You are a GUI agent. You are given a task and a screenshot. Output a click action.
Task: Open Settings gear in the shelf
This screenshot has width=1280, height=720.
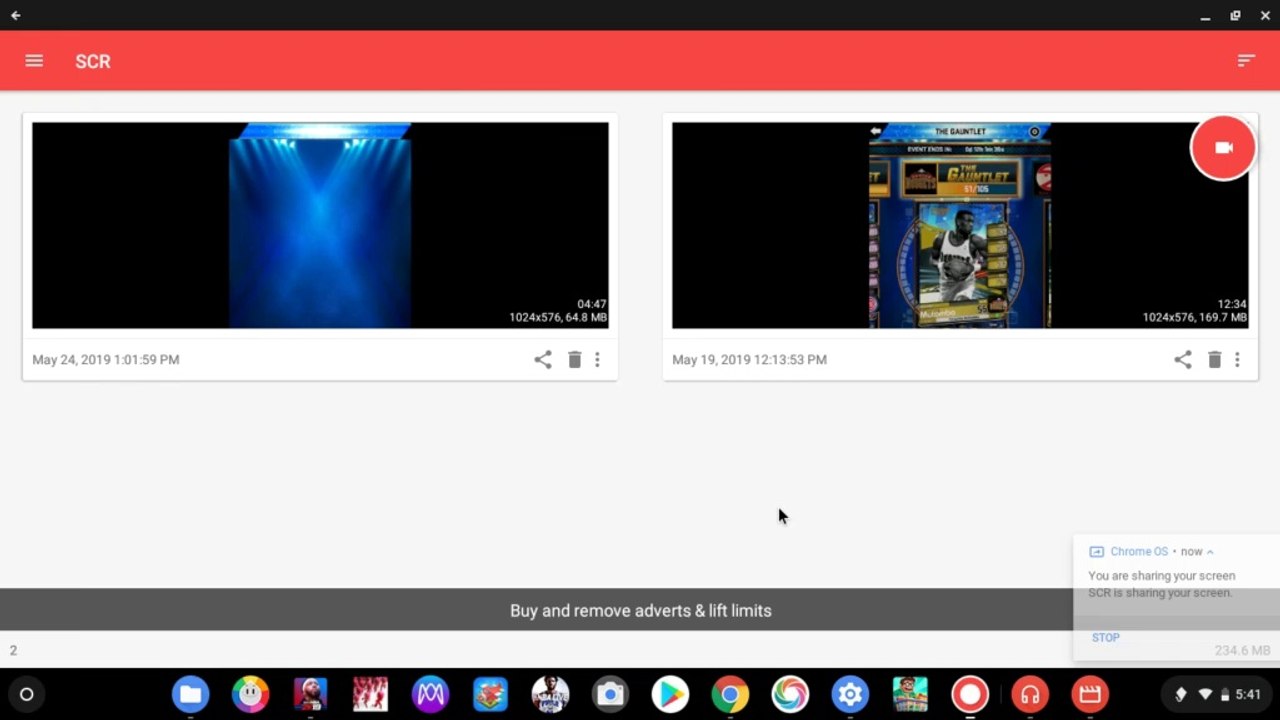coord(850,694)
